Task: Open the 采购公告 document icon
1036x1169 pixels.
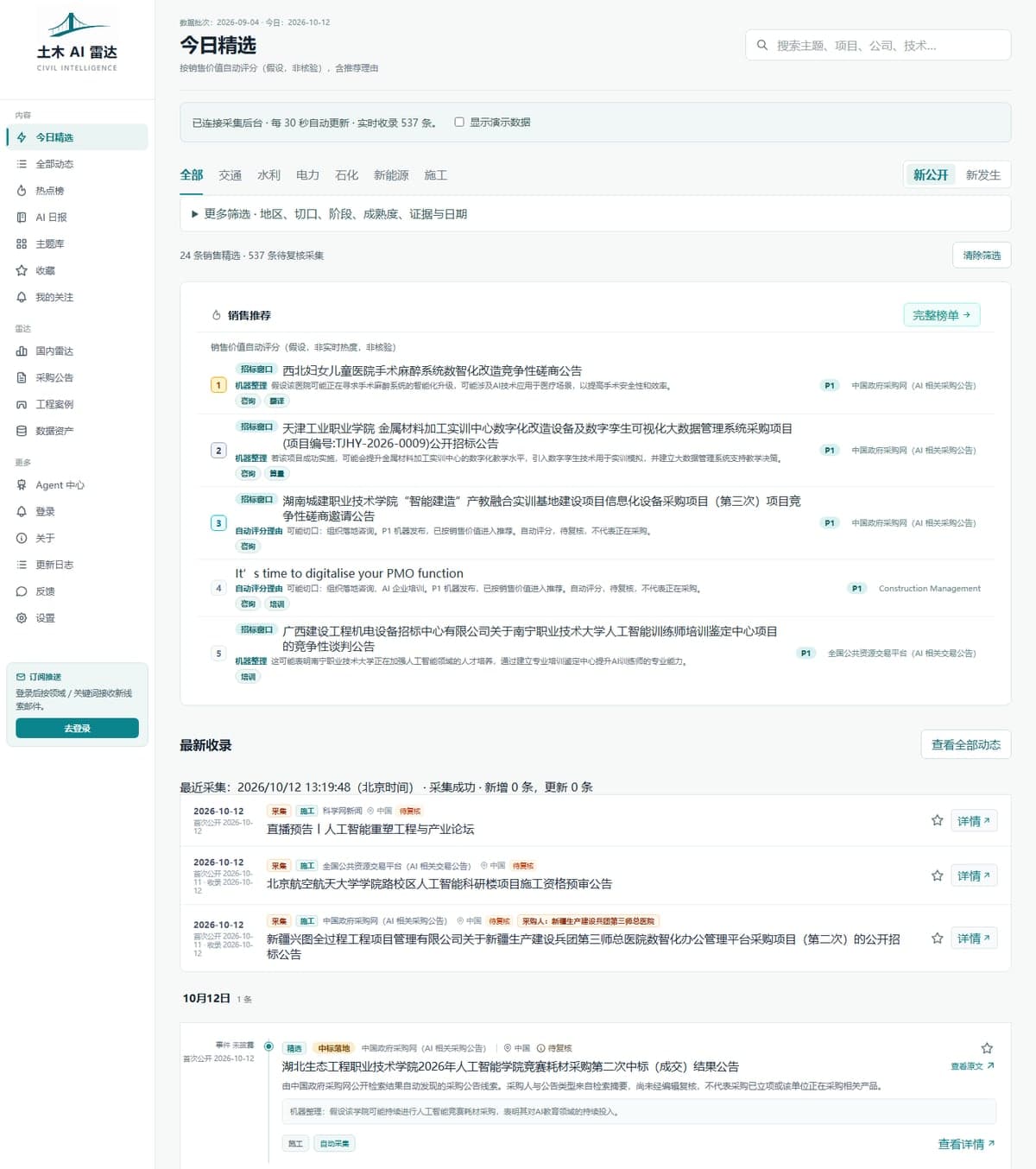Action: [22, 377]
